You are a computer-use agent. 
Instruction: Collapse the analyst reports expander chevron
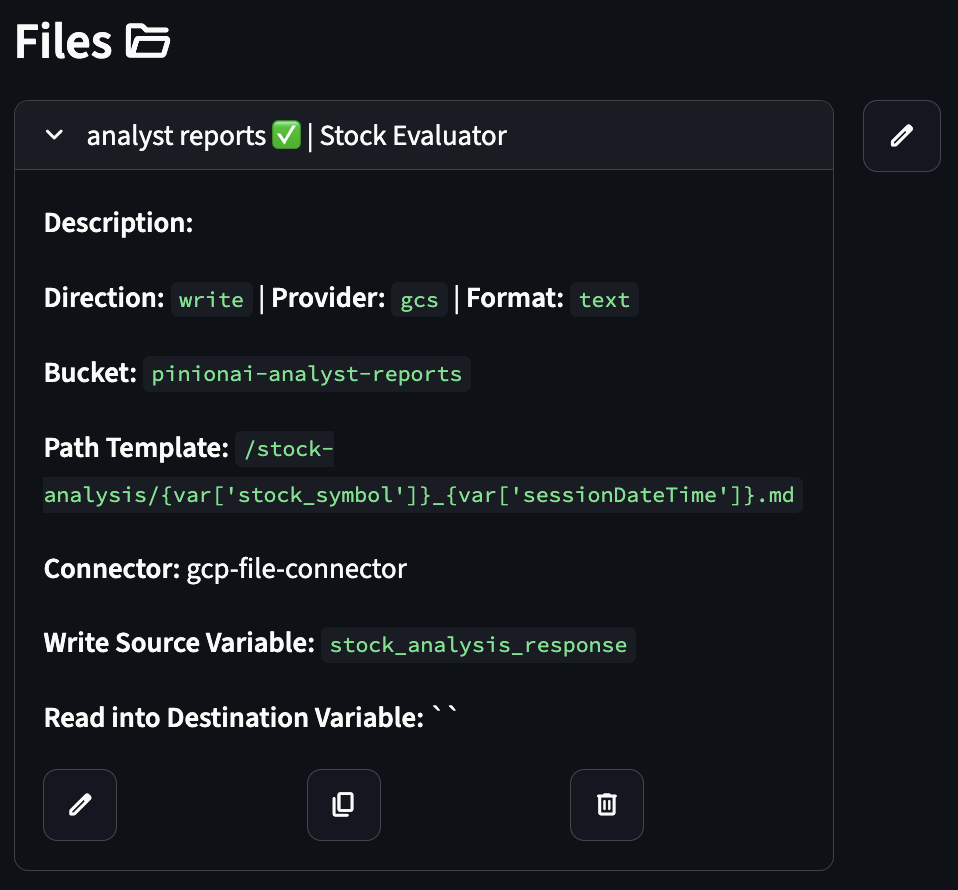(56, 135)
